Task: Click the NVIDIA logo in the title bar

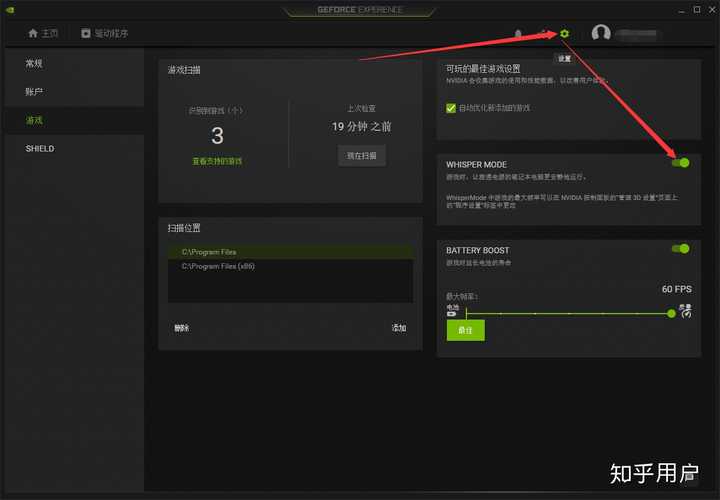Action: pyautogui.click(x=10, y=10)
